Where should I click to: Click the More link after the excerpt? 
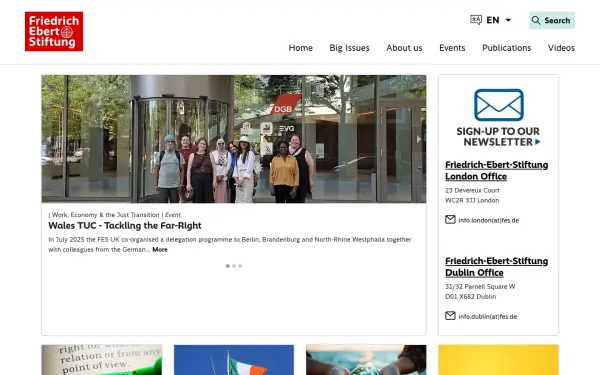coord(160,249)
